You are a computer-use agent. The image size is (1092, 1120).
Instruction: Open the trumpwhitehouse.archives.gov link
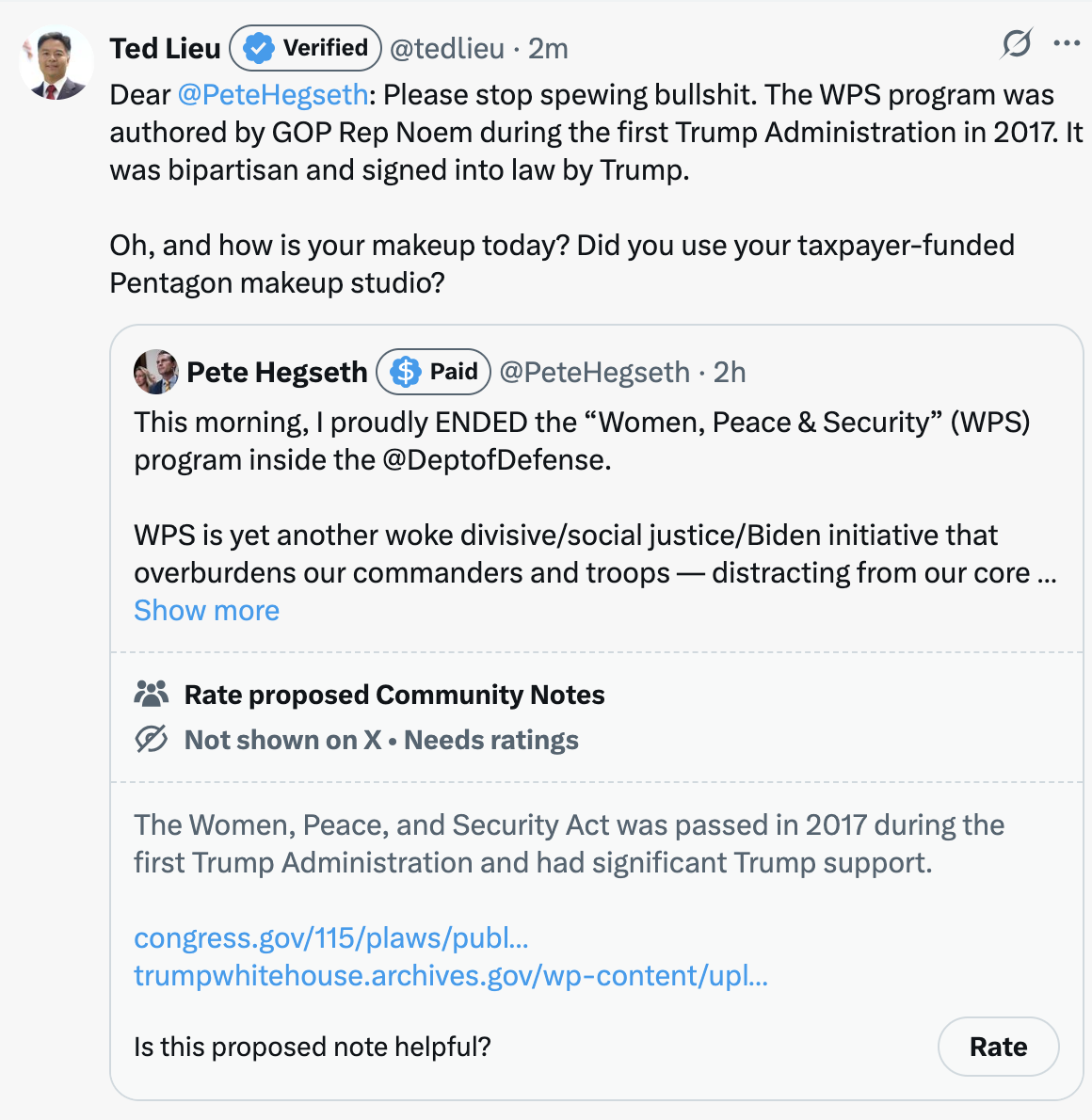click(x=451, y=976)
